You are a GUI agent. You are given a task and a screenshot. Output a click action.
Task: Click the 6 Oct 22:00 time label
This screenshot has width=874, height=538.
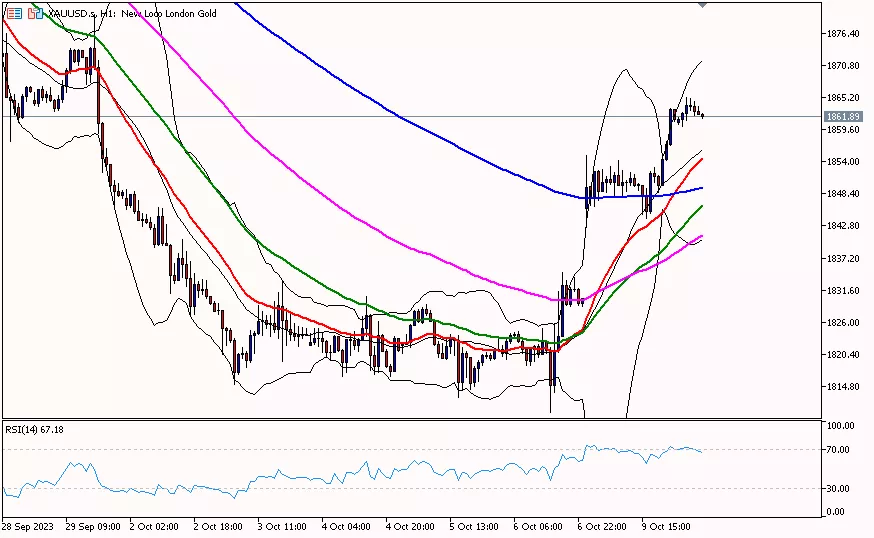tap(602, 526)
